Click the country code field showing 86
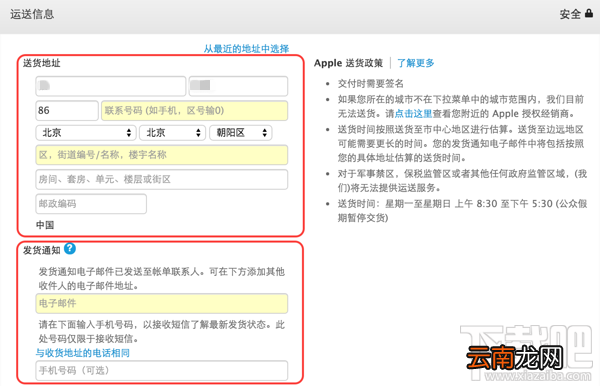Screen dimensions: 600x386 pos(67,111)
